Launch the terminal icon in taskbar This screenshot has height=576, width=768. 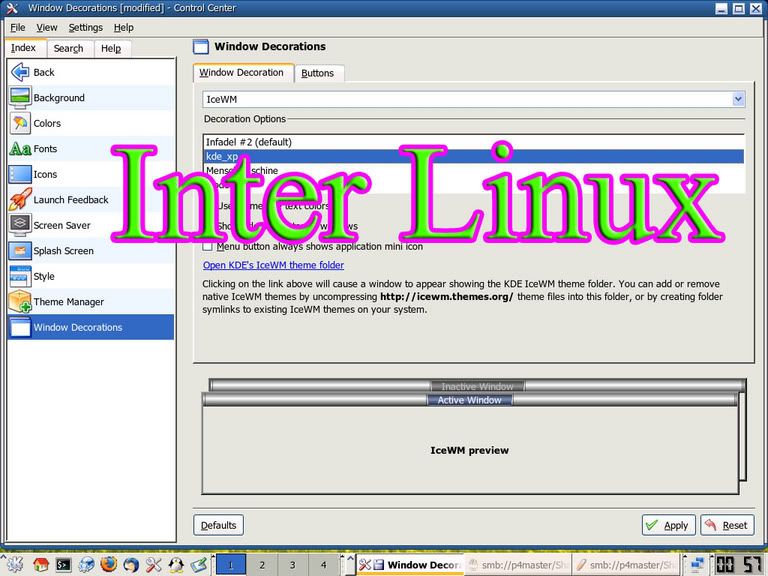[64, 565]
